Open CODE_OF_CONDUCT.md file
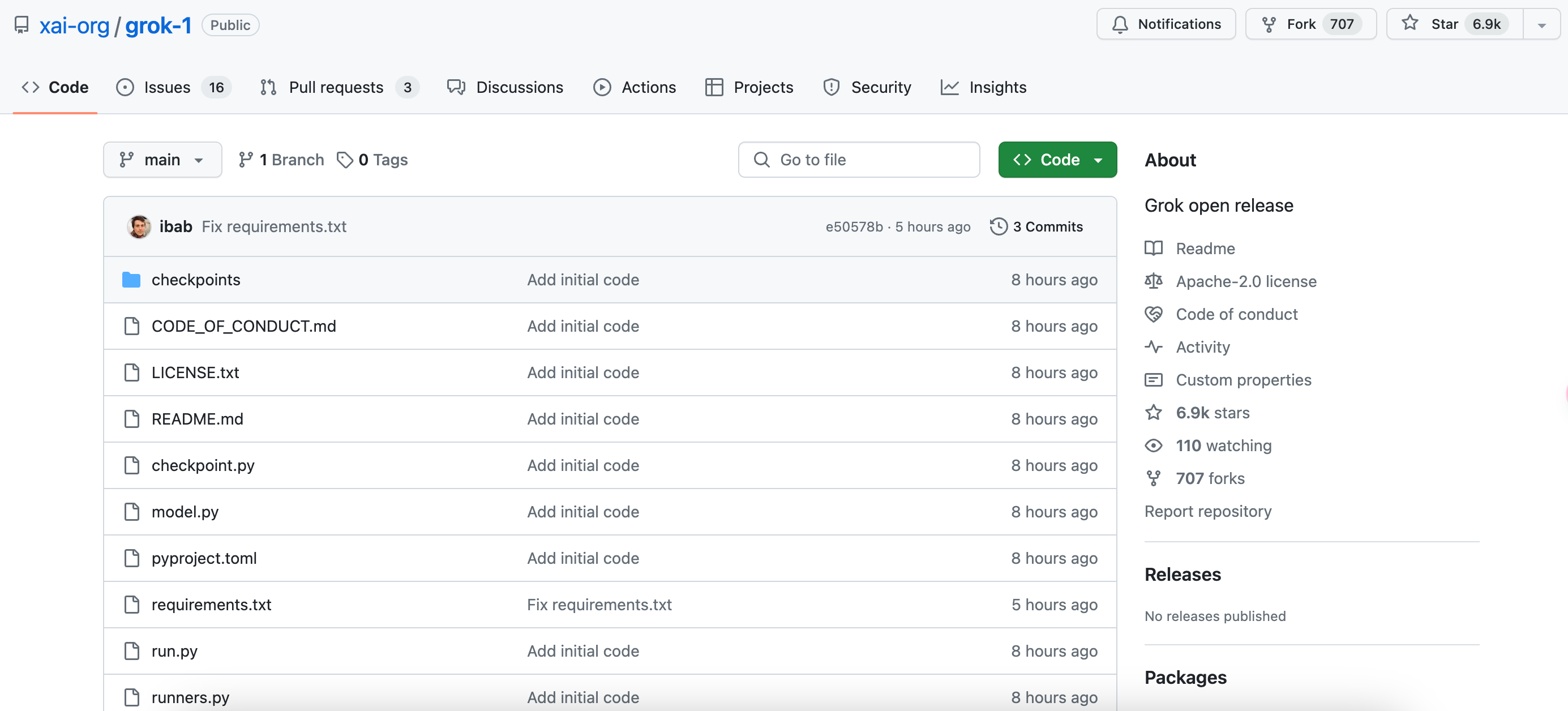The height and width of the screenshot is (711, 1568). pyautogui.click(x=243, y=325)
